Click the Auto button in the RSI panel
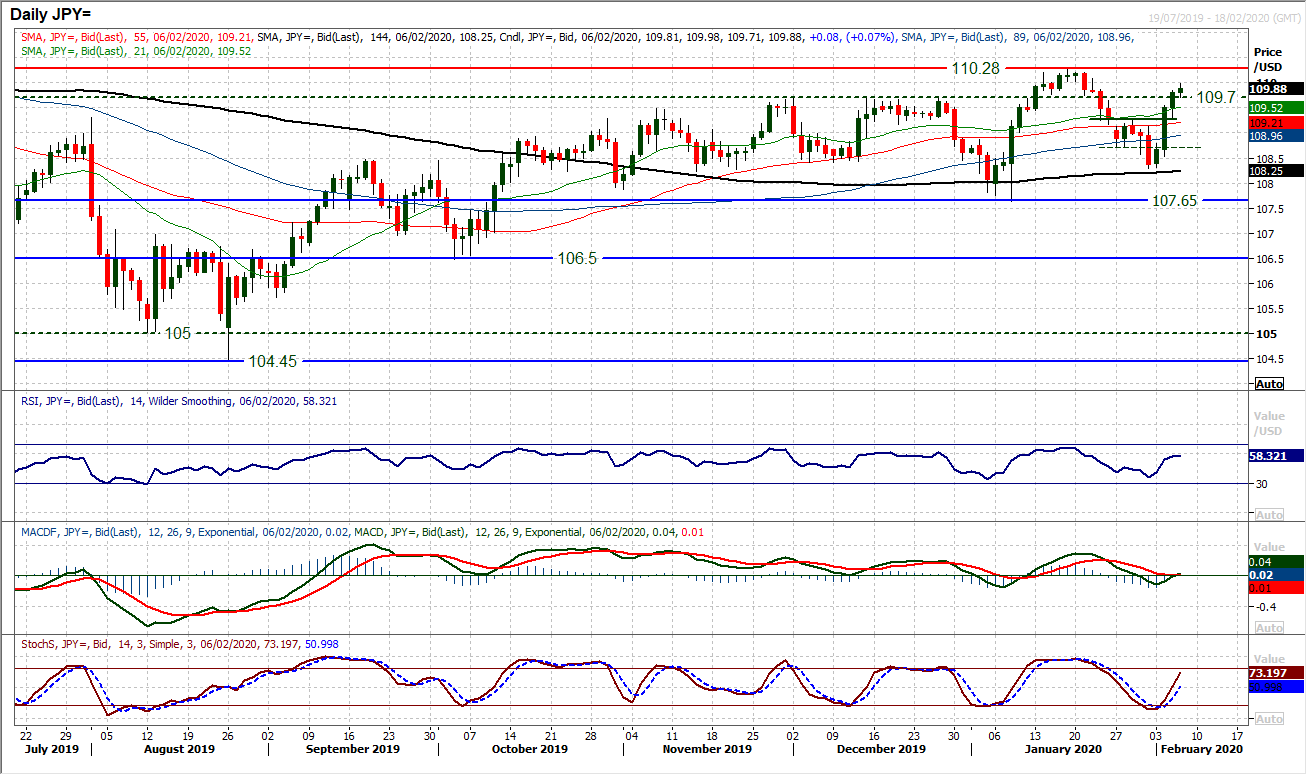The width and height of the screenshot is (1307, 775). click(x=1269, y=514)
